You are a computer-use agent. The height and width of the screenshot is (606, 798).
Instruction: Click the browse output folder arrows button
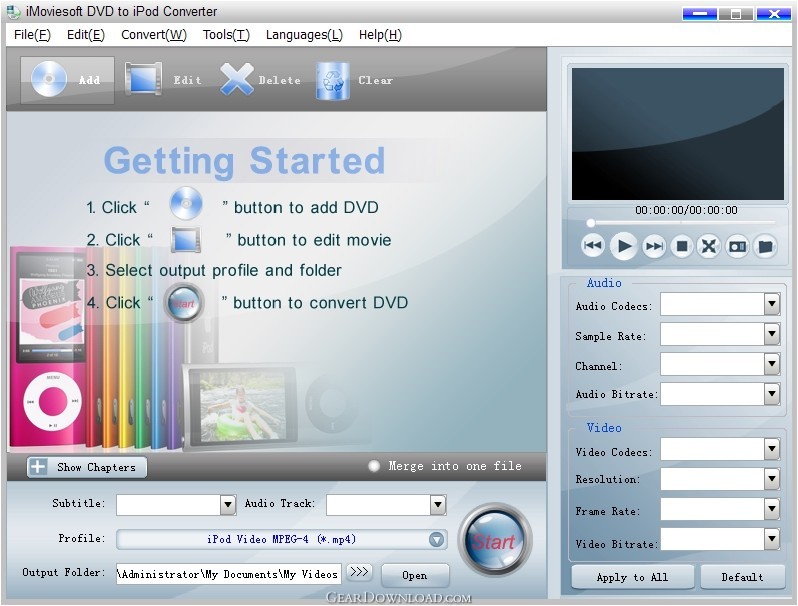(359, 572)
